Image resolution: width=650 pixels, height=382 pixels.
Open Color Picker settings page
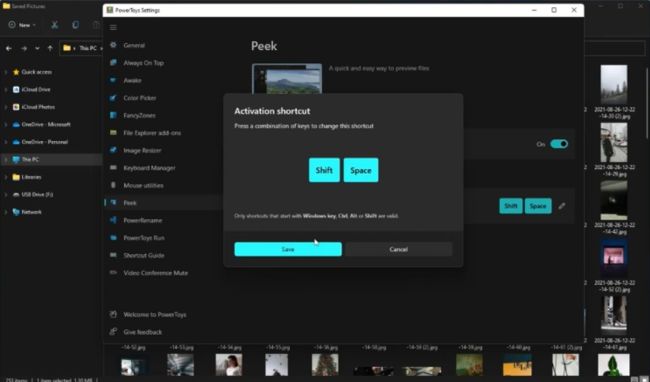(x=140, y=98)
